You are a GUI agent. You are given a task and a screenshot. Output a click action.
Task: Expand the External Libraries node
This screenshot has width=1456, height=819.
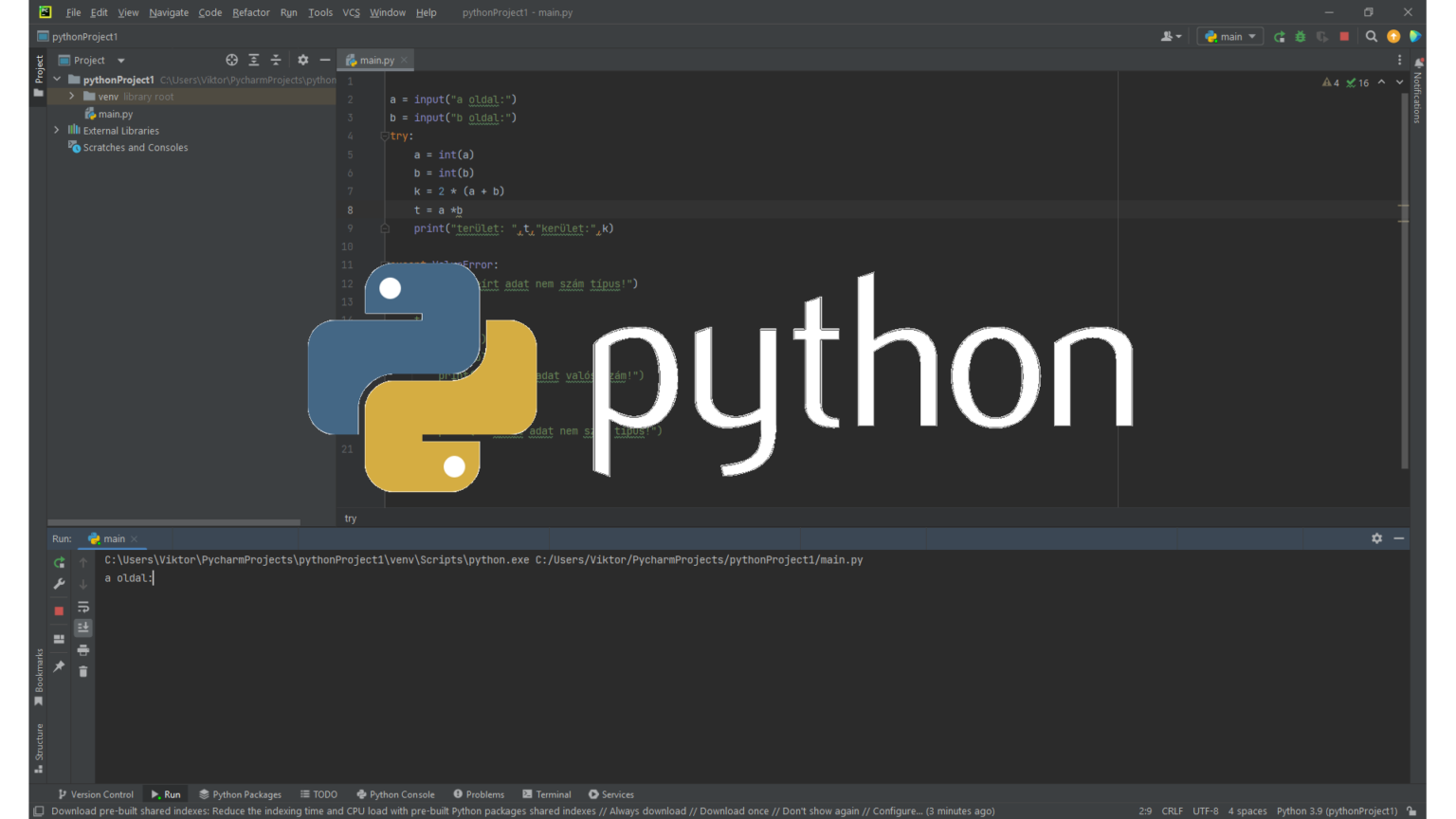[56, 130]
